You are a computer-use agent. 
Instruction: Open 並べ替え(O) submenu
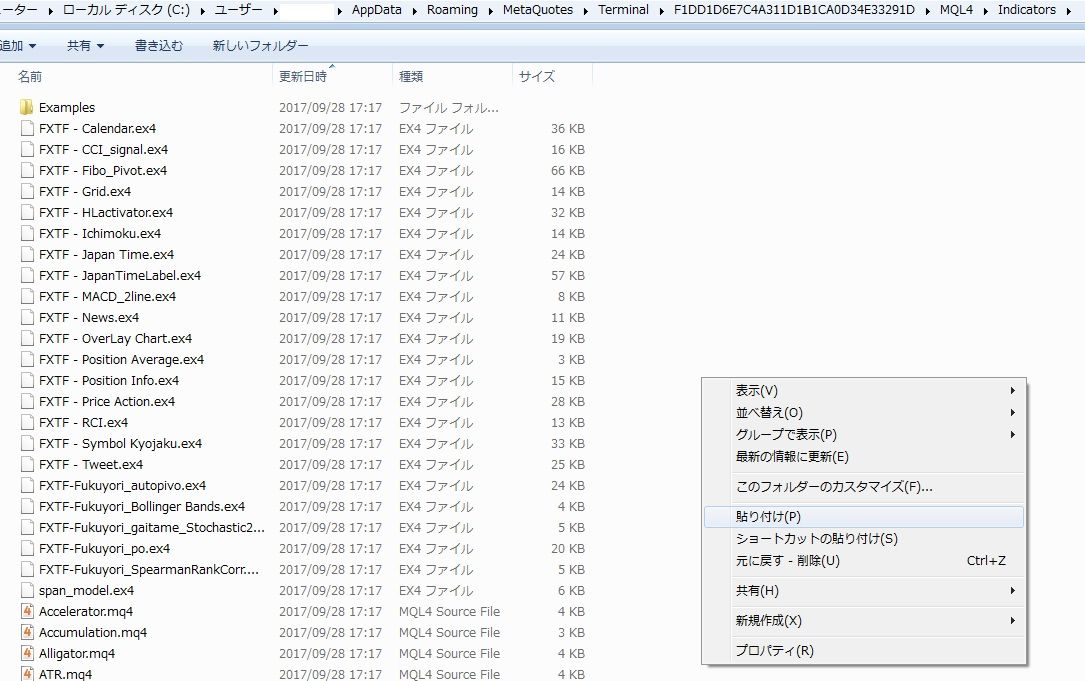[864, 412]
